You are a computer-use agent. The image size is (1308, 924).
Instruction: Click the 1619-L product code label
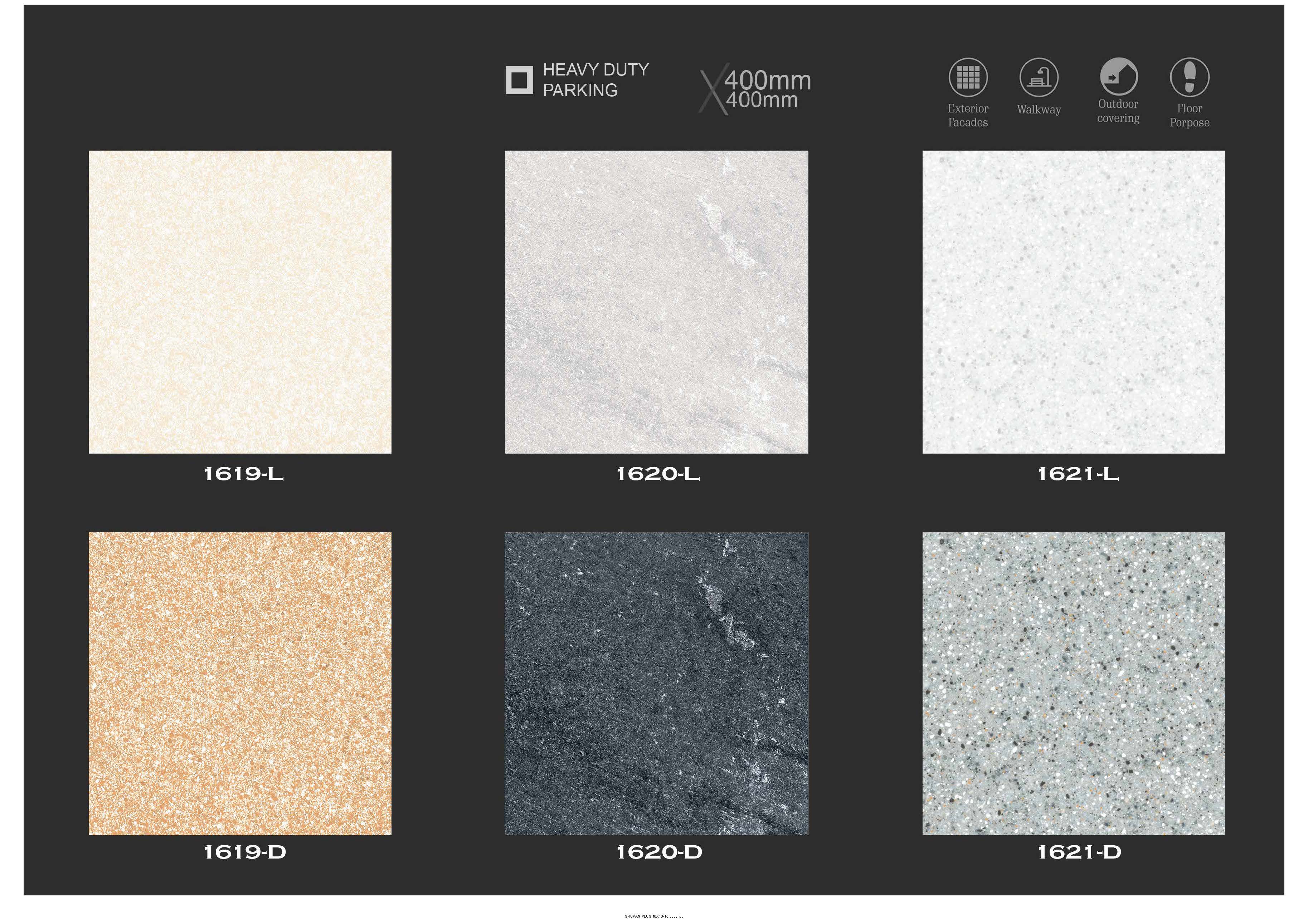tap(244, 474)
